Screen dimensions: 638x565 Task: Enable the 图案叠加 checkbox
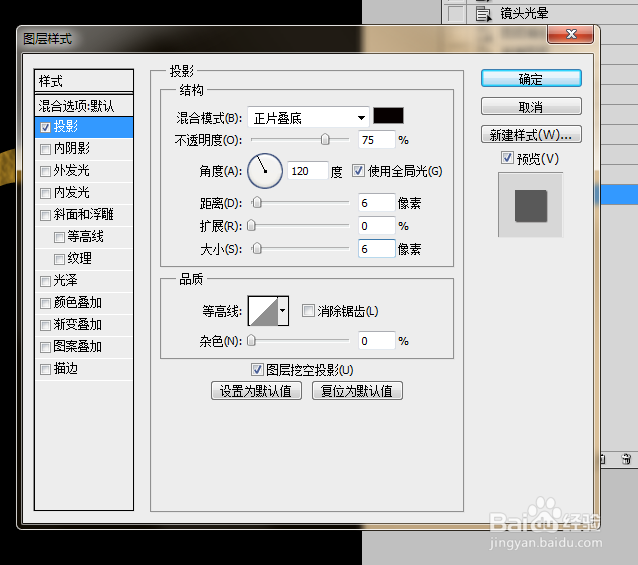46,347
